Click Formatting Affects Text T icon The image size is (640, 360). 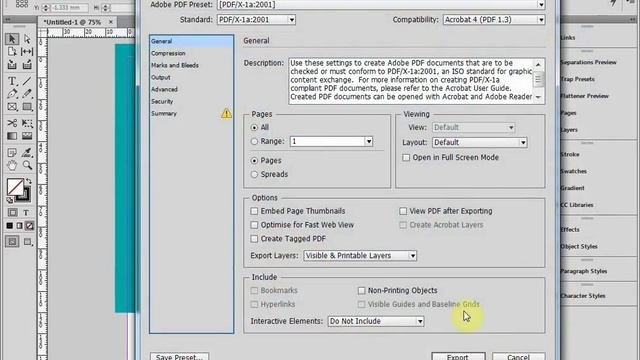[x=26, y=213]
